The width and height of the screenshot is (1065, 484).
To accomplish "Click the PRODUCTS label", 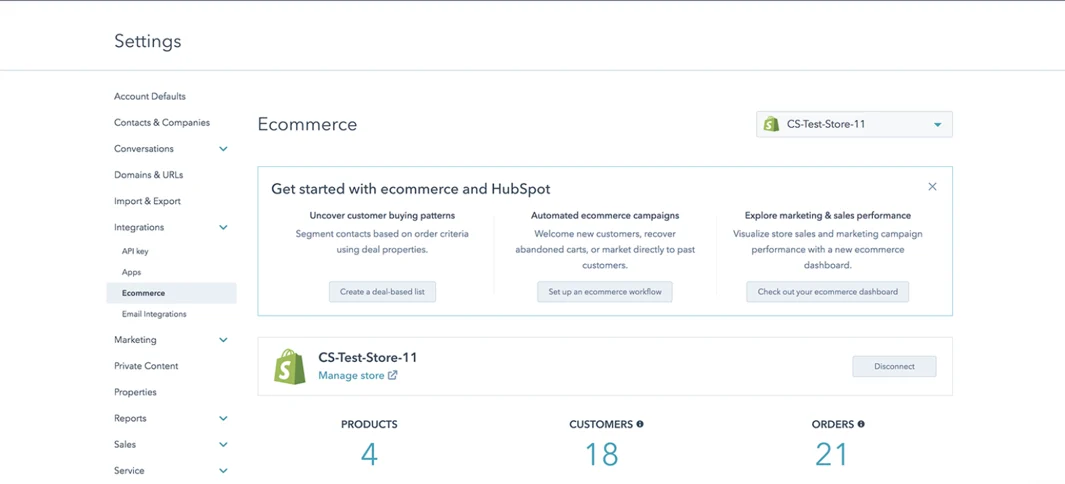I will [369, 424].
